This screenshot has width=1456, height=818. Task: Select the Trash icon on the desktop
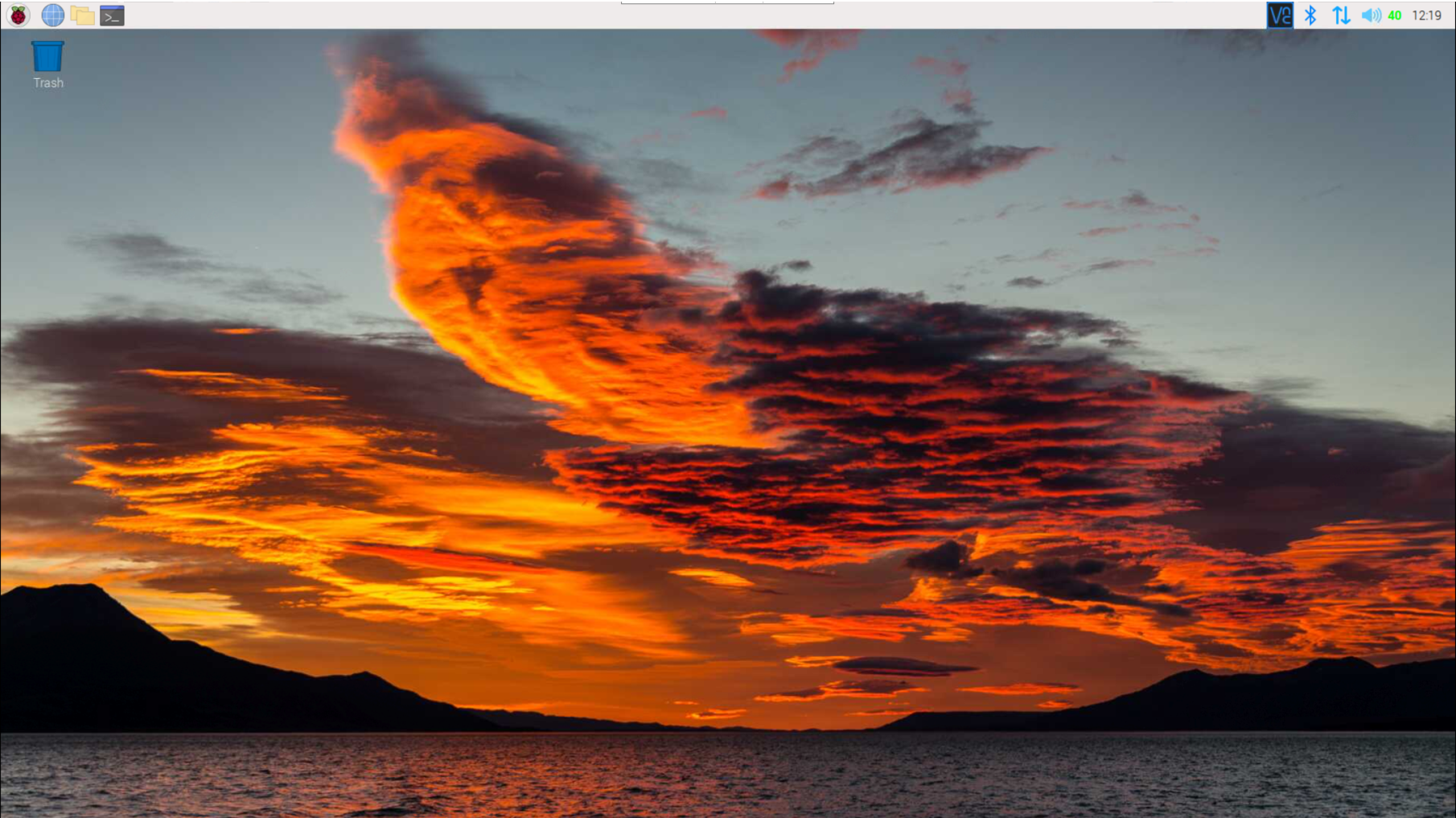click(x=47, y=64)
